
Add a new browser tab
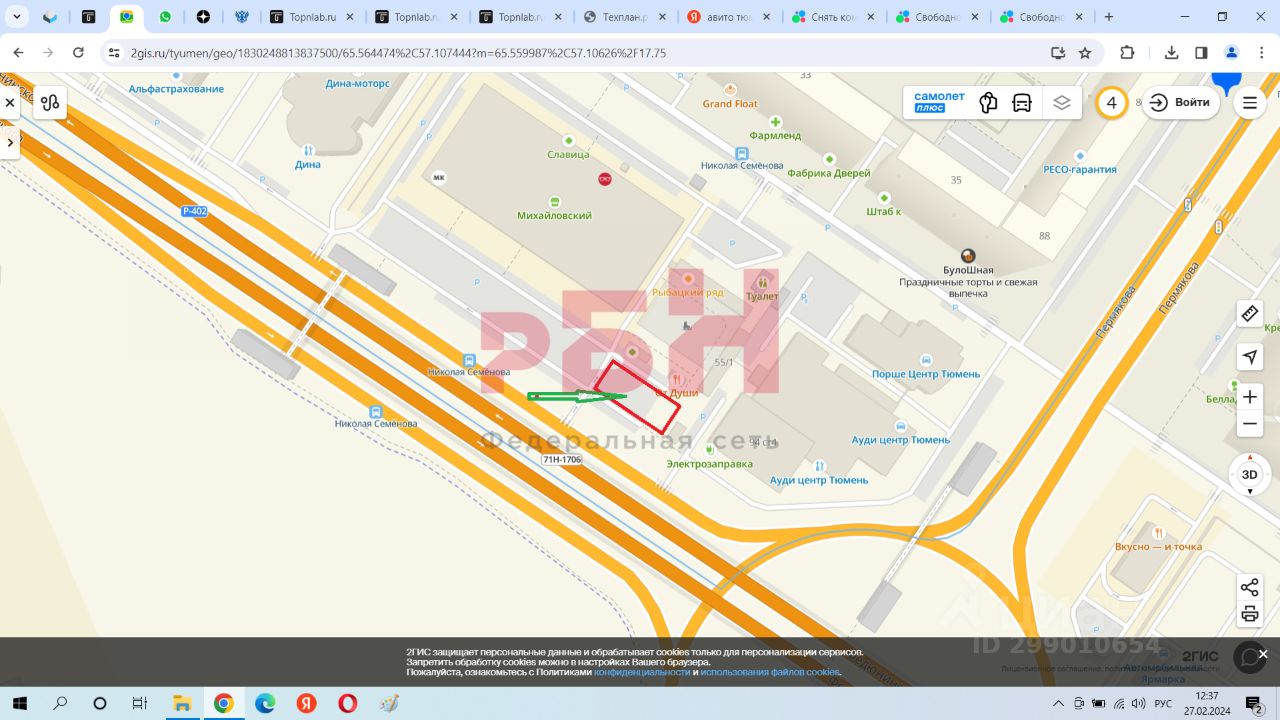[x=1109, y=17]
